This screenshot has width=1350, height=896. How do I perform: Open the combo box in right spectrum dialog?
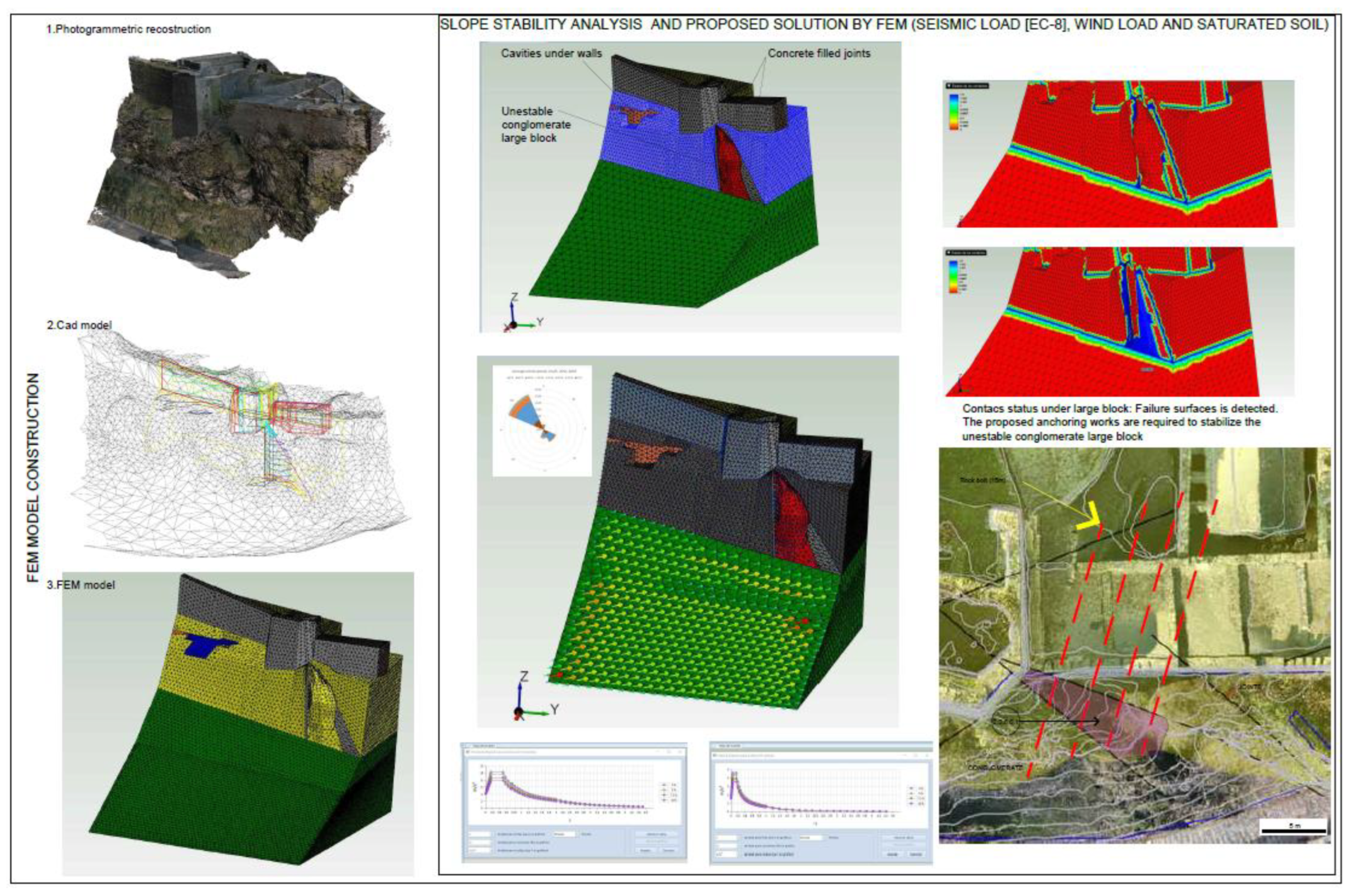811,838
